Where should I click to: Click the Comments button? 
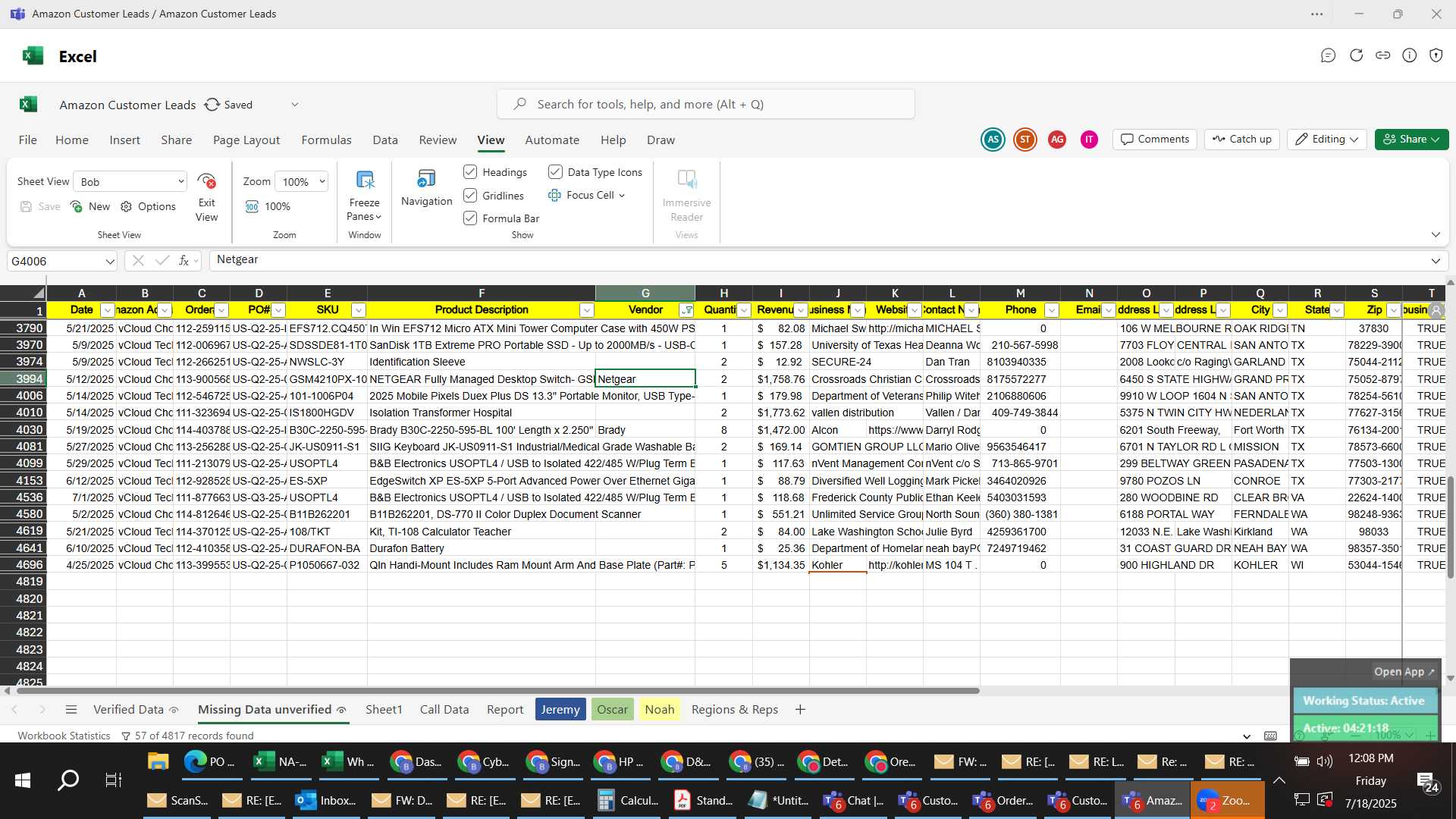[x=1155, y=140]
